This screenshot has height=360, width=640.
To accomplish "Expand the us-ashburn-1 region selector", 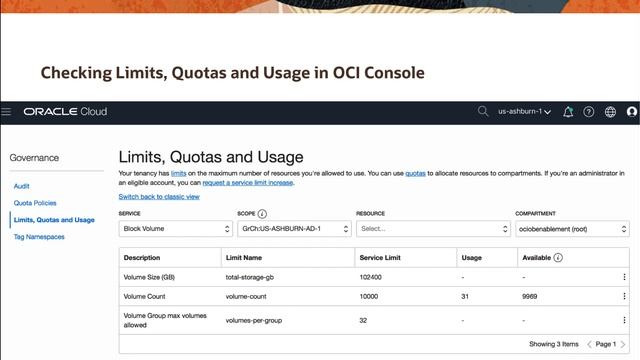I will [524, 111].
